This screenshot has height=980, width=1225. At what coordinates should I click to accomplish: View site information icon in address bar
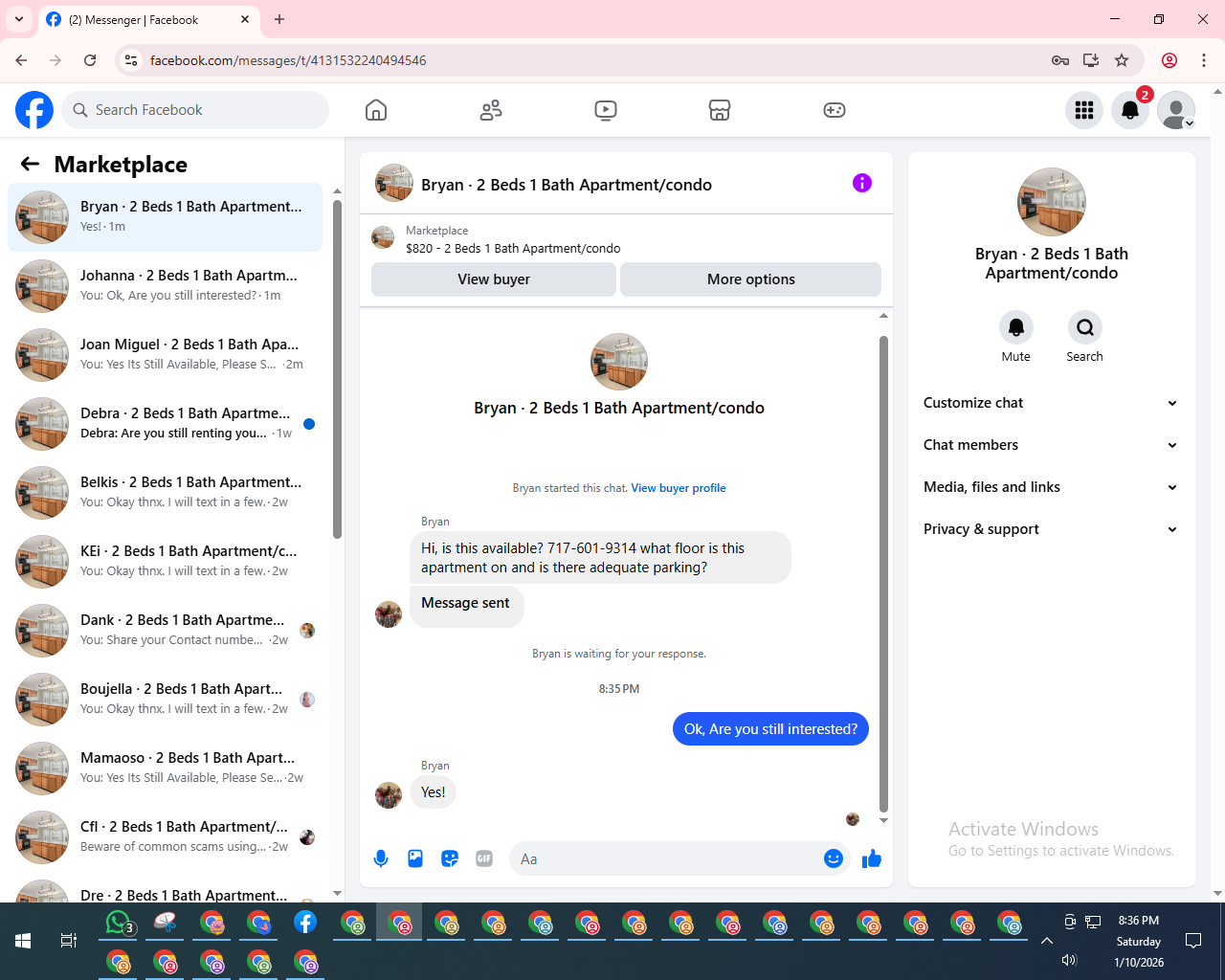point(131,60)
